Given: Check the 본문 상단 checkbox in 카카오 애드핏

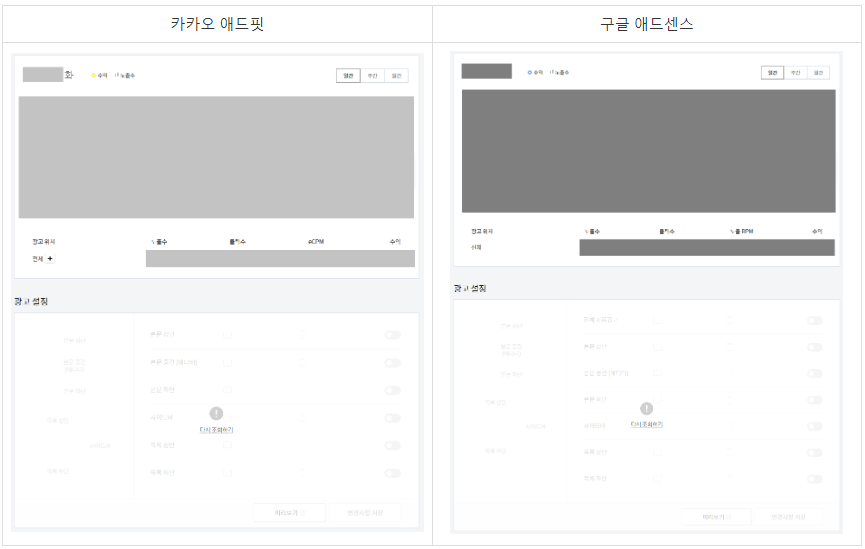Looking at the screenshot, I should [x=227, y=334].
